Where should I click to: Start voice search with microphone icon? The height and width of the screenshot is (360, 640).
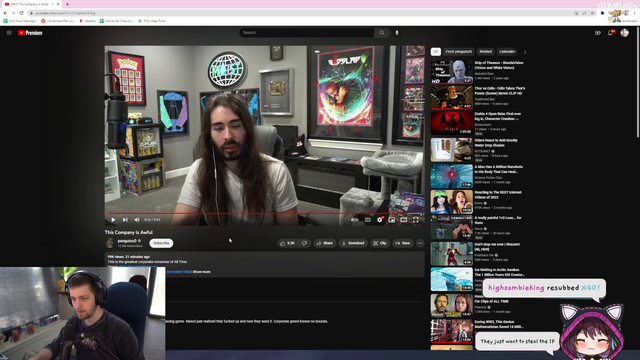[x=397, y=33]
